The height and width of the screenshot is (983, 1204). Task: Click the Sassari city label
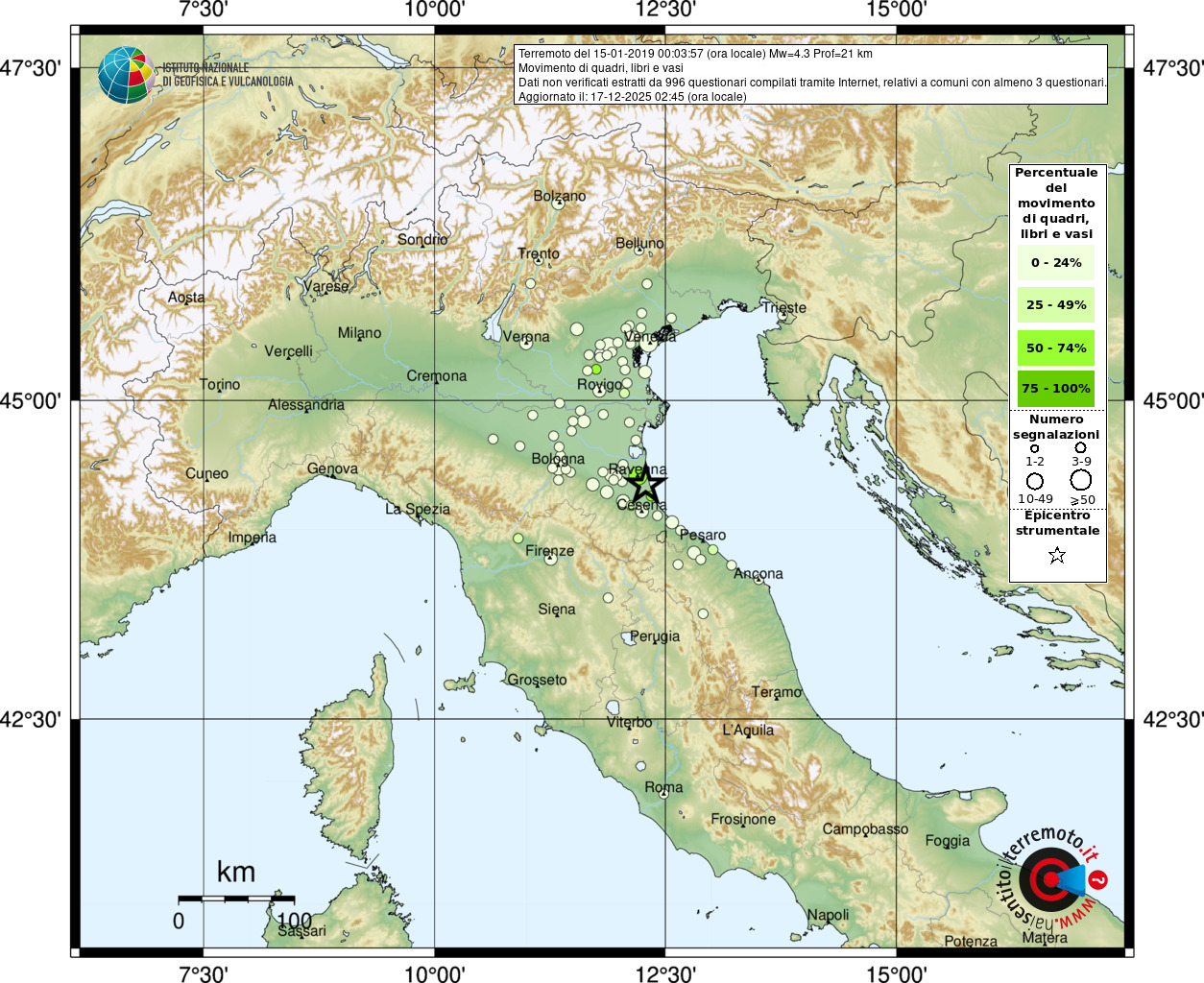(301, 930)
